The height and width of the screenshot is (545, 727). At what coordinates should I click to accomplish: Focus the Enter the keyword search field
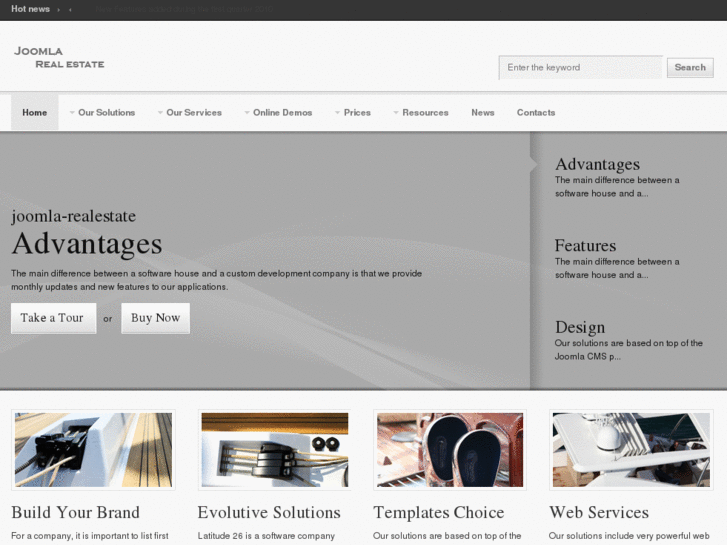[x=580, y=68]
